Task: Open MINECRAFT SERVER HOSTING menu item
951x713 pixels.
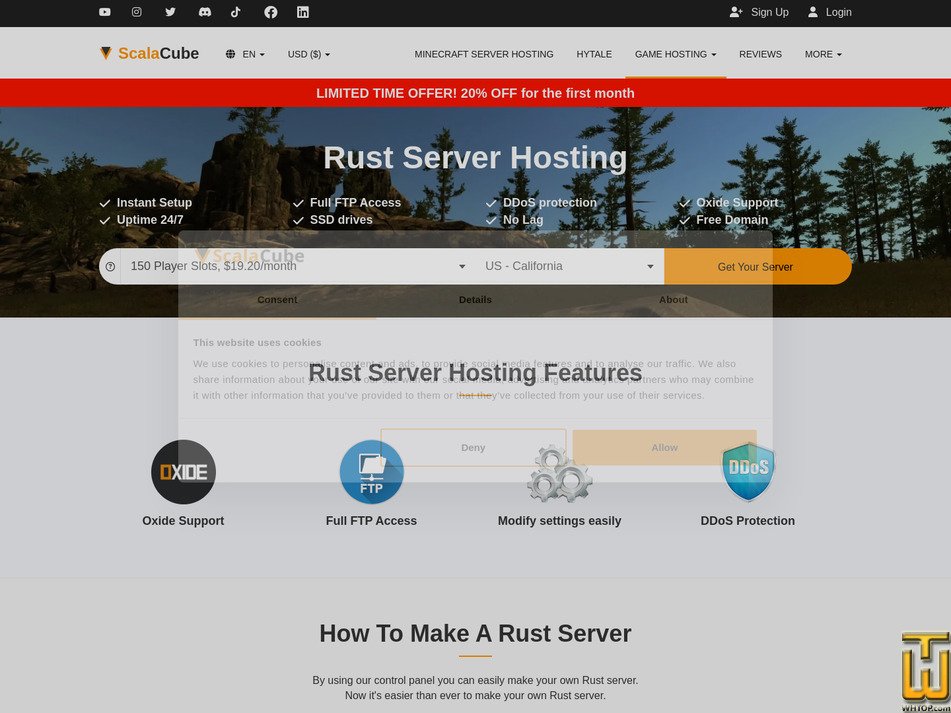Action: [x=485, y=54]
